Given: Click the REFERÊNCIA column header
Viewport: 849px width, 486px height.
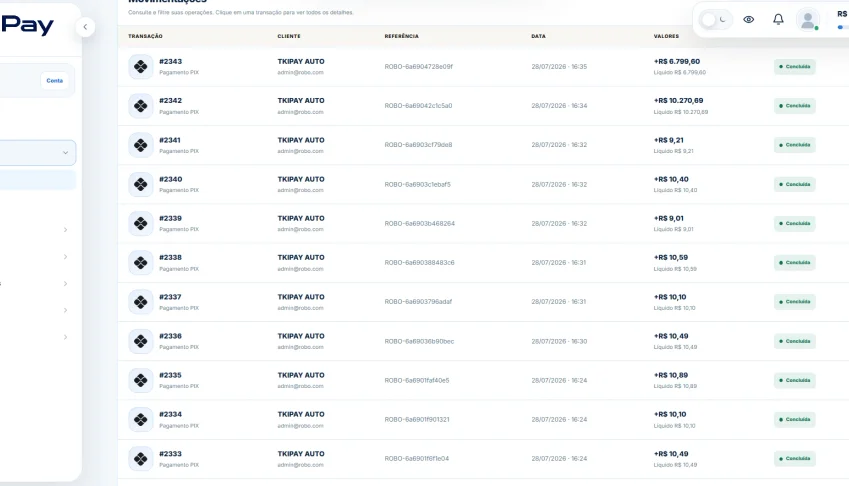Looking at the screenshot, I should [401, 36].
